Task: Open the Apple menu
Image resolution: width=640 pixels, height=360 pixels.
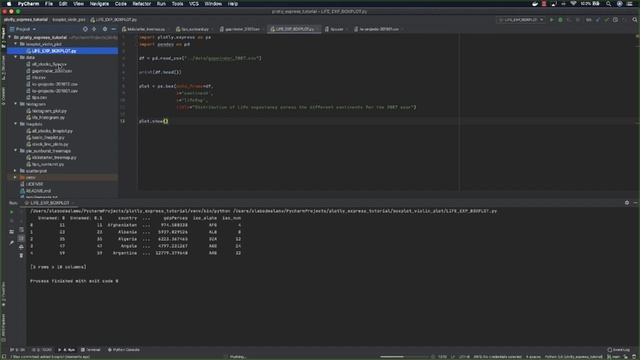Action: coord(9,4)
